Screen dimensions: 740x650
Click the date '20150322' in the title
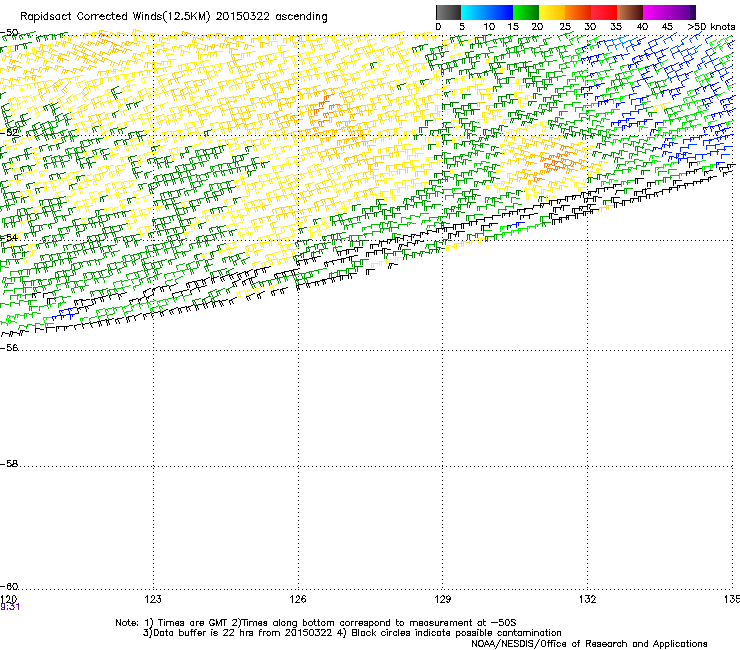click(x=243, y=17)
